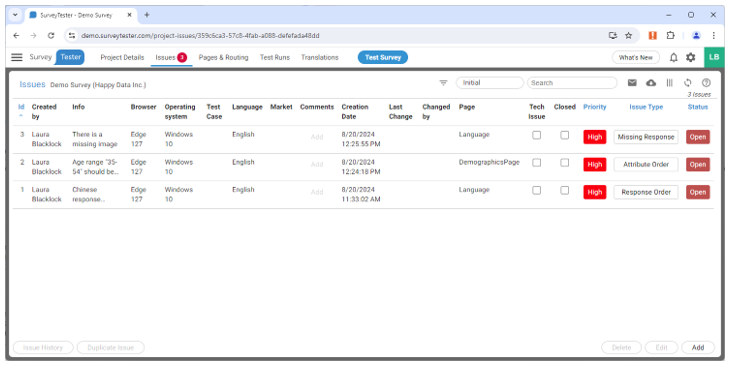The image size is (730, 365).
Task: Click the orange extension icon
Action: coord(653,35)
